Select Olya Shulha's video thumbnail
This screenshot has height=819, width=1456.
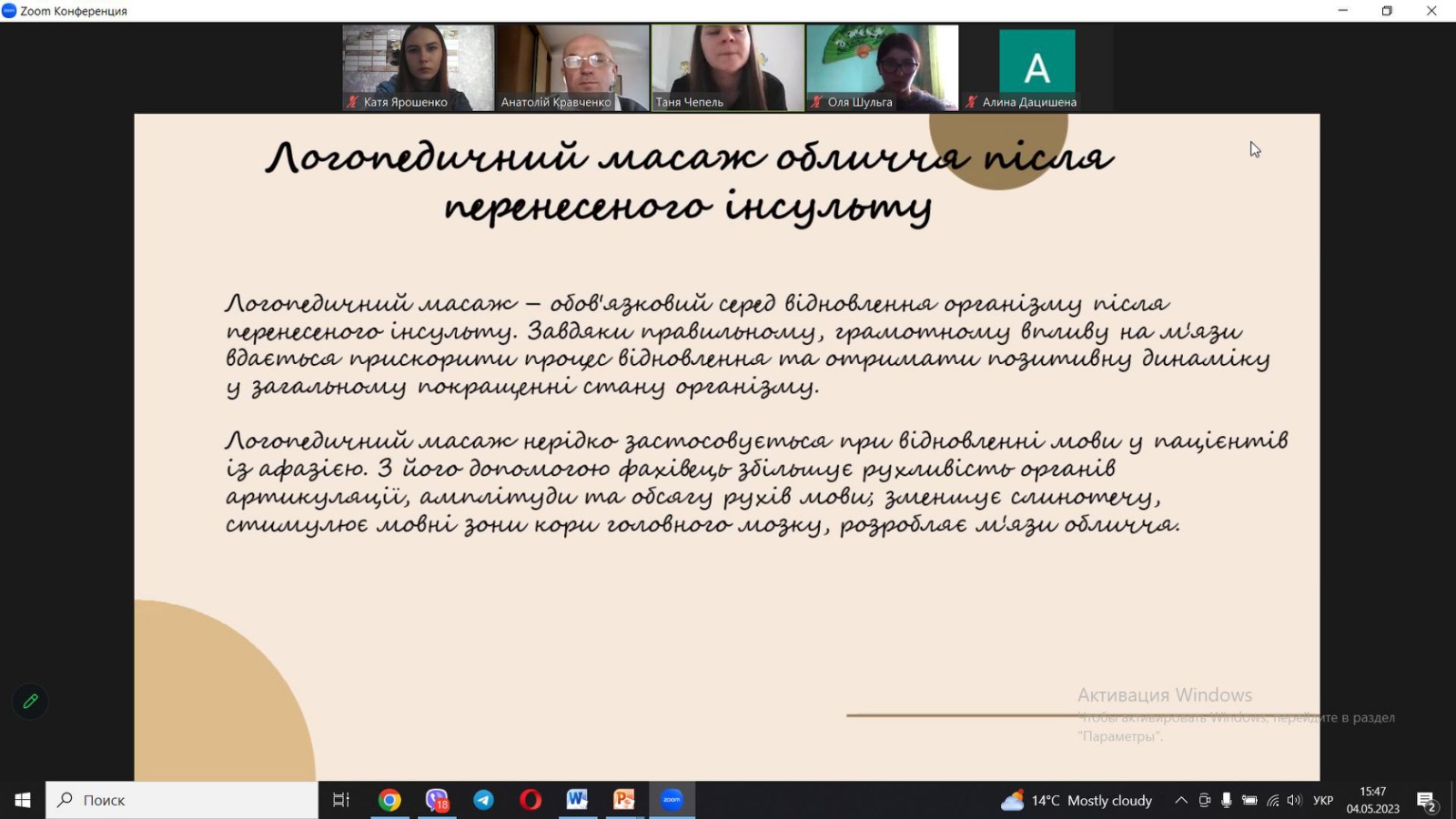882,68
